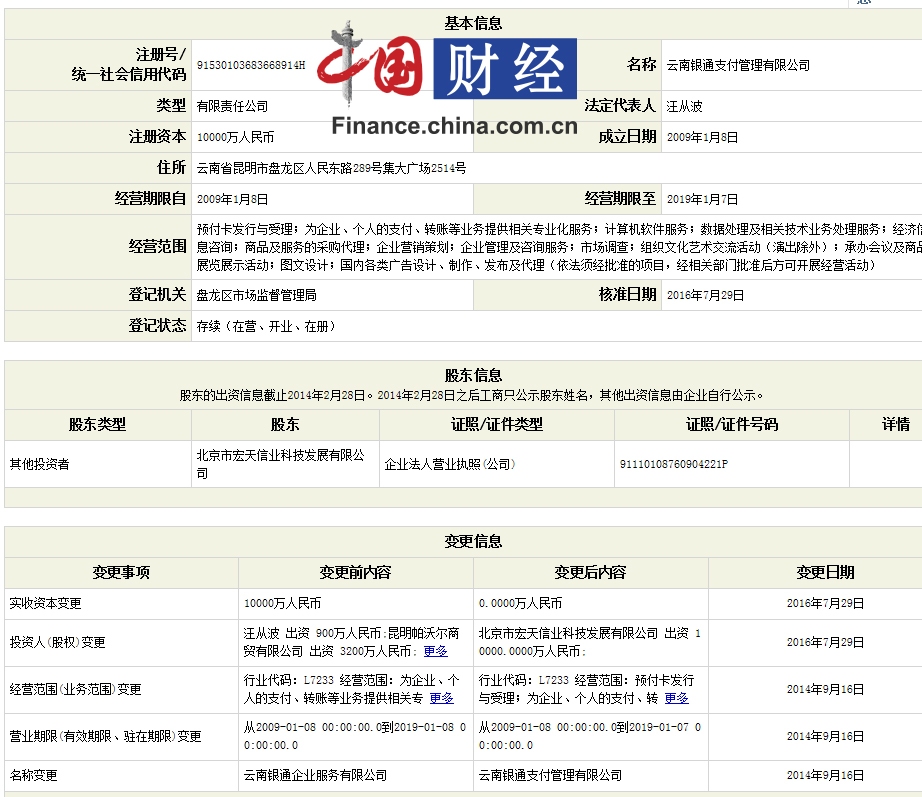Click the address 云南省昆明市盘龙区人民东路289号

click(x=331, y=168)
